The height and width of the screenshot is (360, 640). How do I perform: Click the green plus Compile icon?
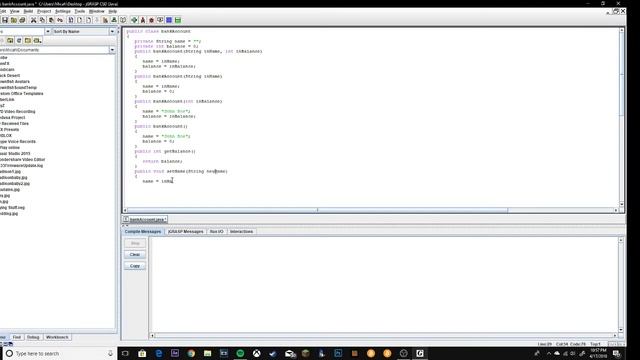tap(134, 20)
